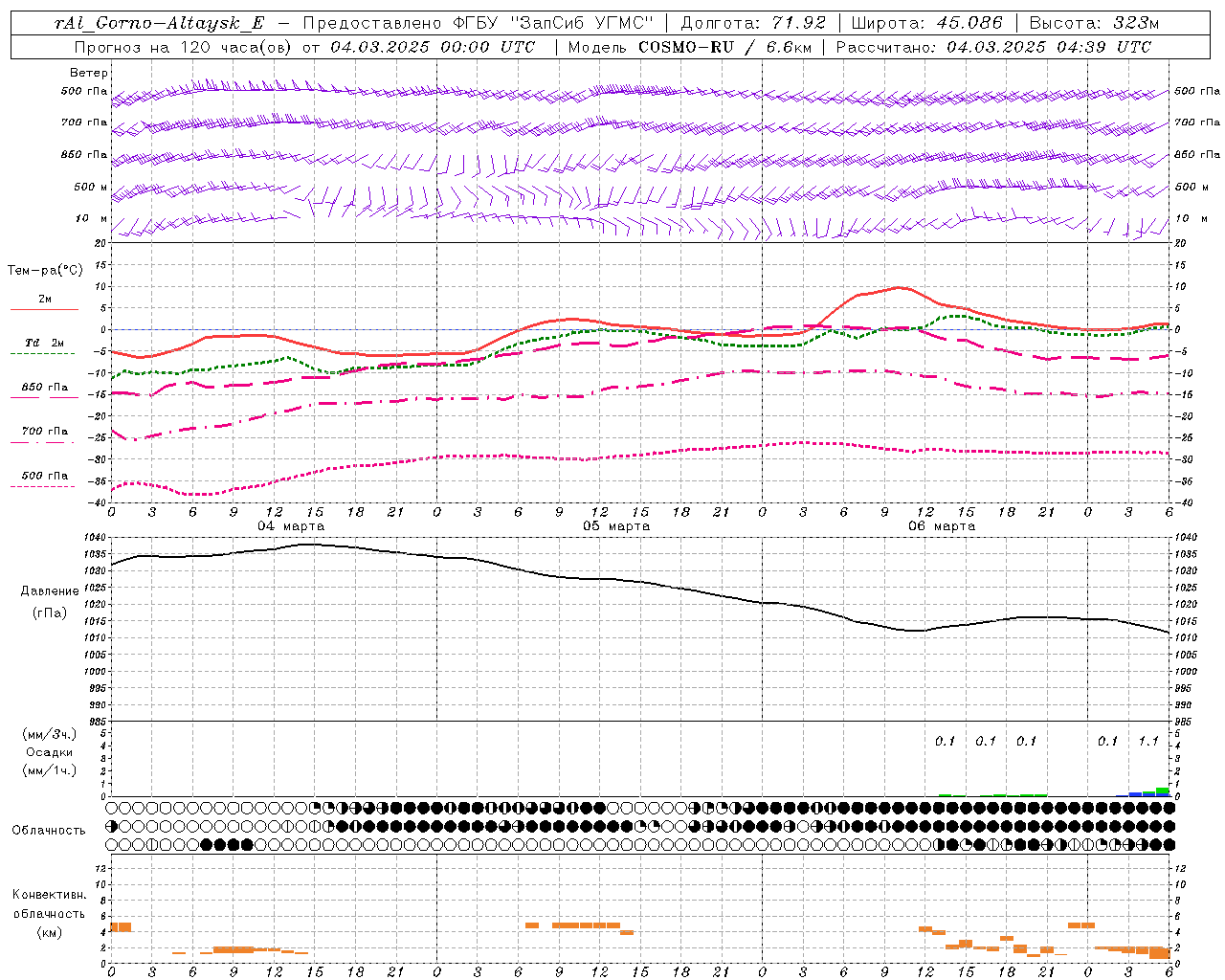Select the 'Конвективн.' convective panel label

pyautogui.click(x=49, y=895)
